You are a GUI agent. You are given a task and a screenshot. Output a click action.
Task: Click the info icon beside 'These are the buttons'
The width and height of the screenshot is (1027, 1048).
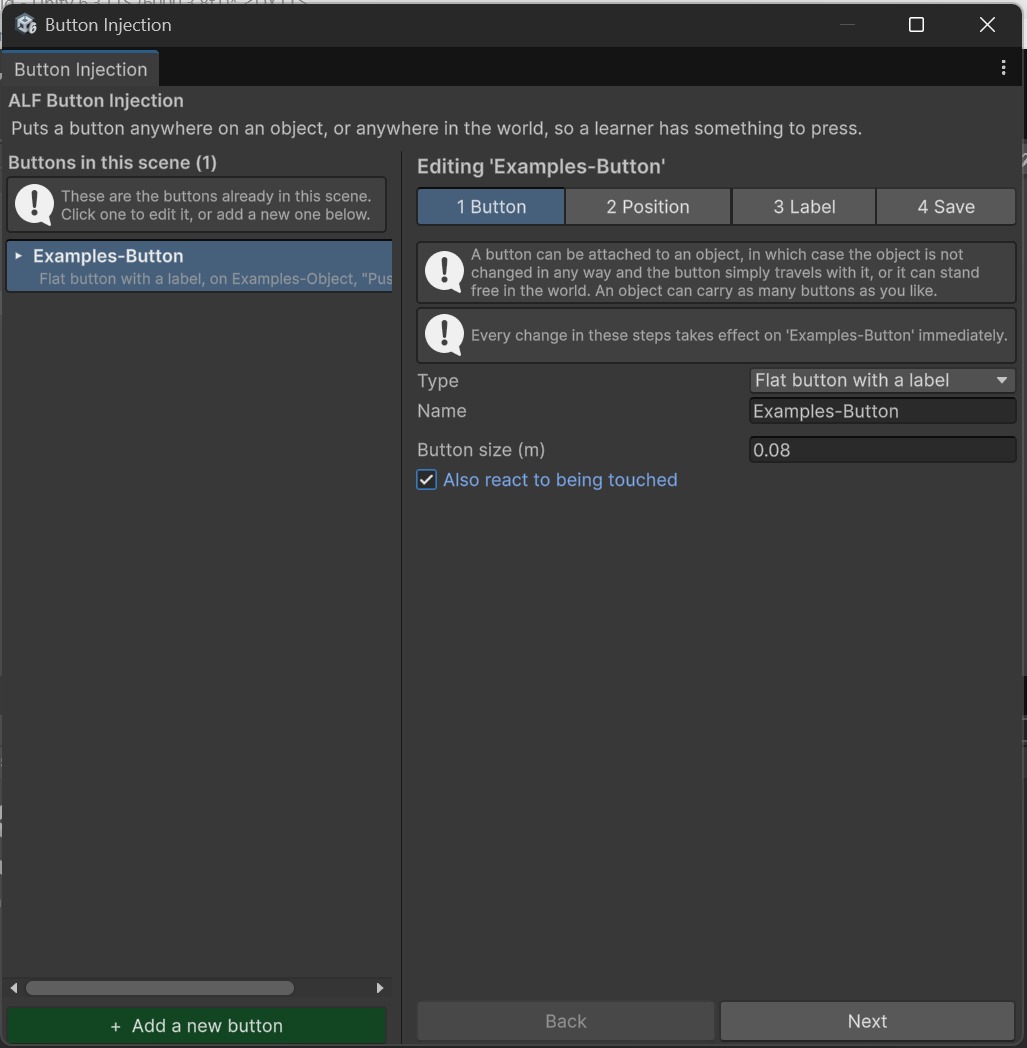[34, 205]
